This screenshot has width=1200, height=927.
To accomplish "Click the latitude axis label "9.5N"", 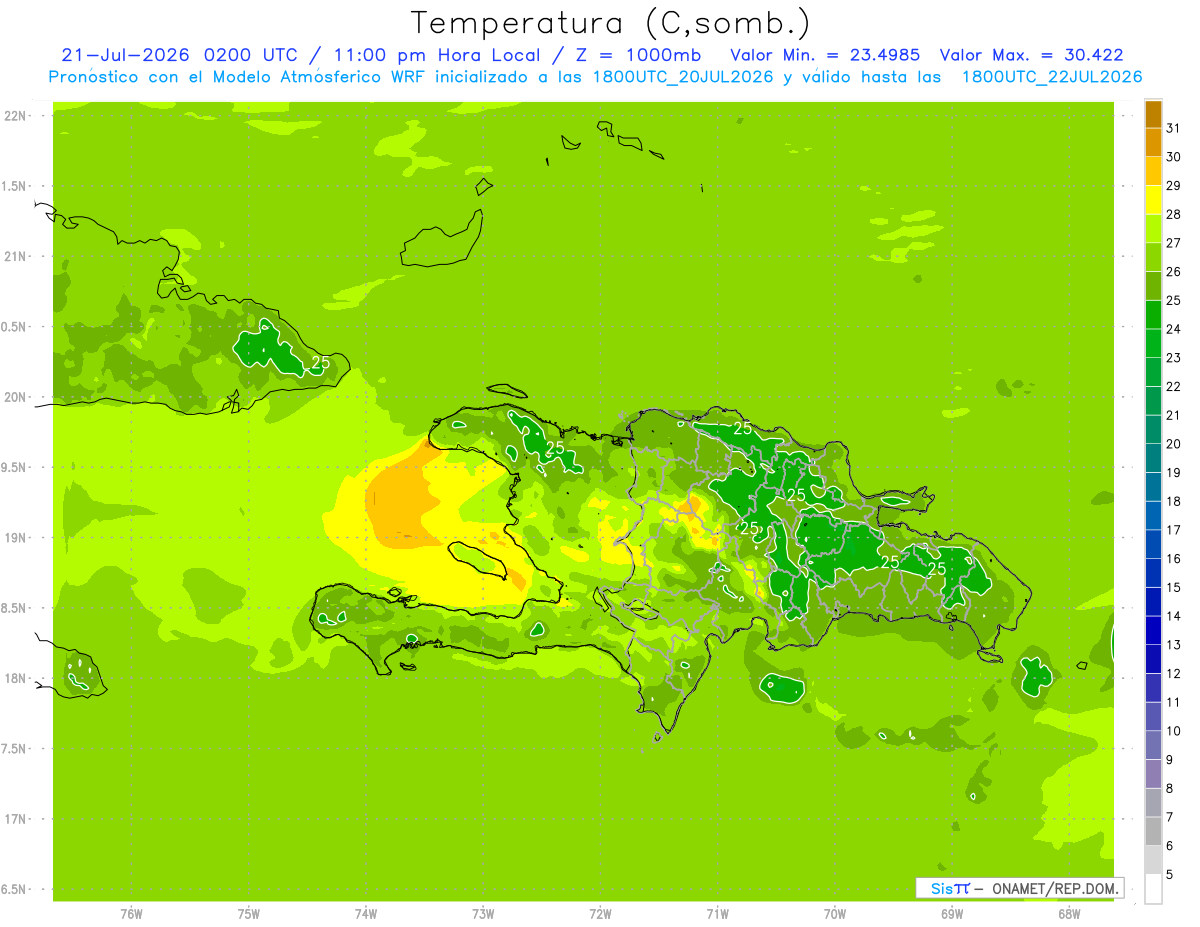I will (15, 468).
